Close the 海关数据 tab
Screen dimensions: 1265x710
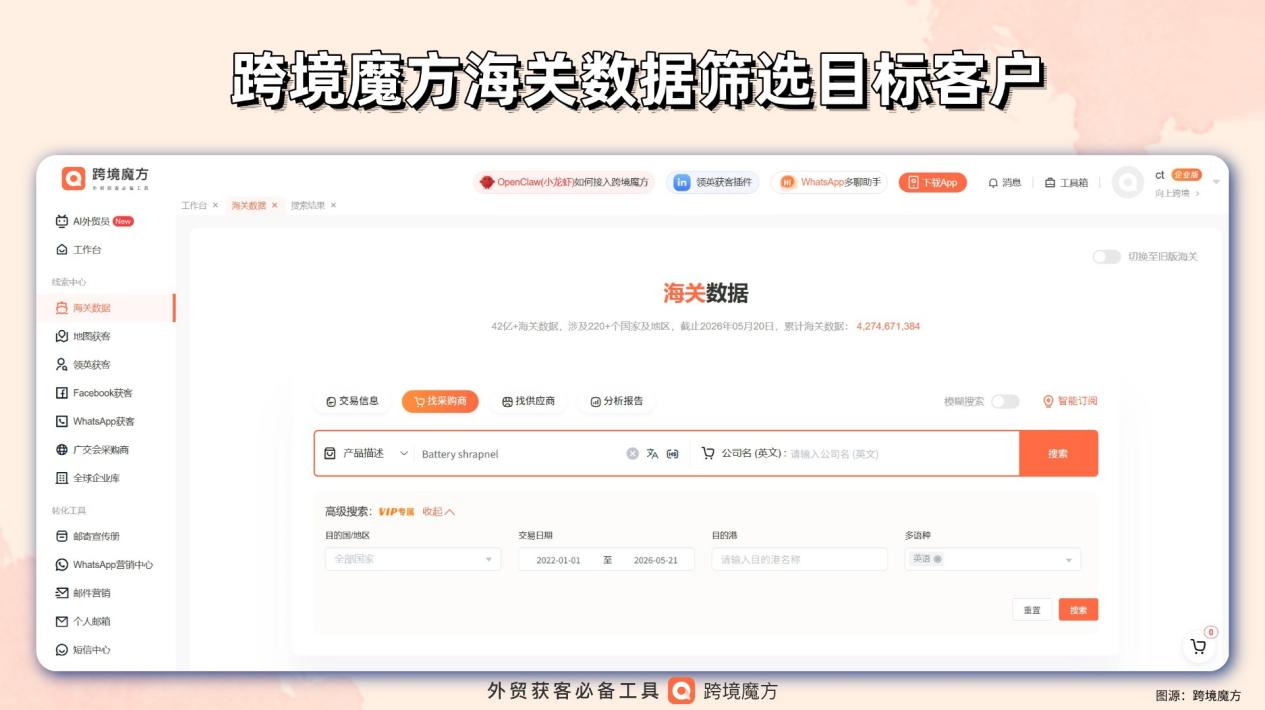(275, 205)
